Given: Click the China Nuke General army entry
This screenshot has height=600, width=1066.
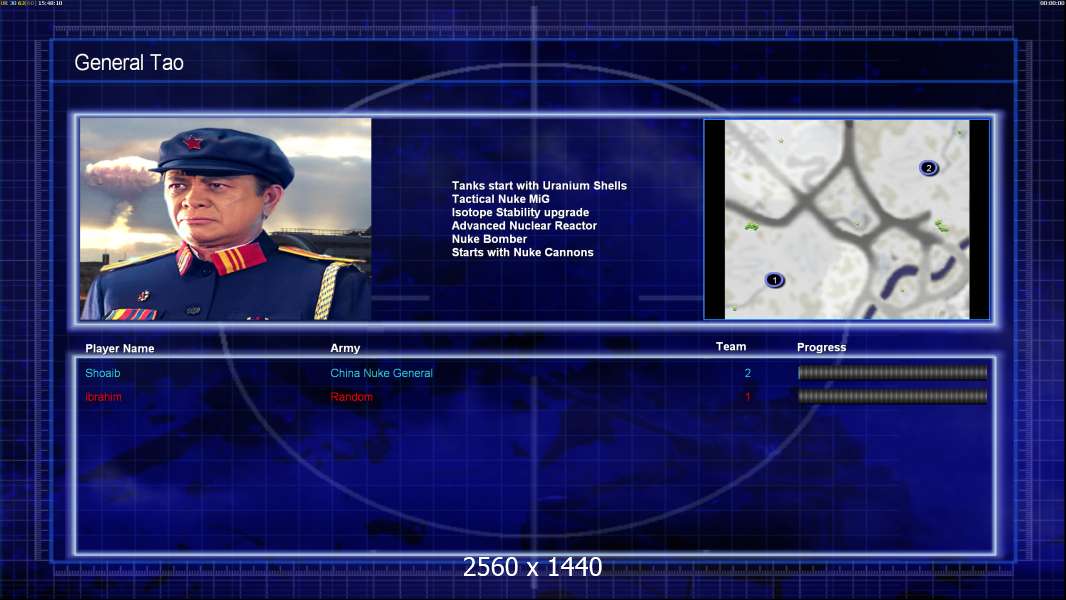Looking at the screenshot, I should [x=381, y=374].
